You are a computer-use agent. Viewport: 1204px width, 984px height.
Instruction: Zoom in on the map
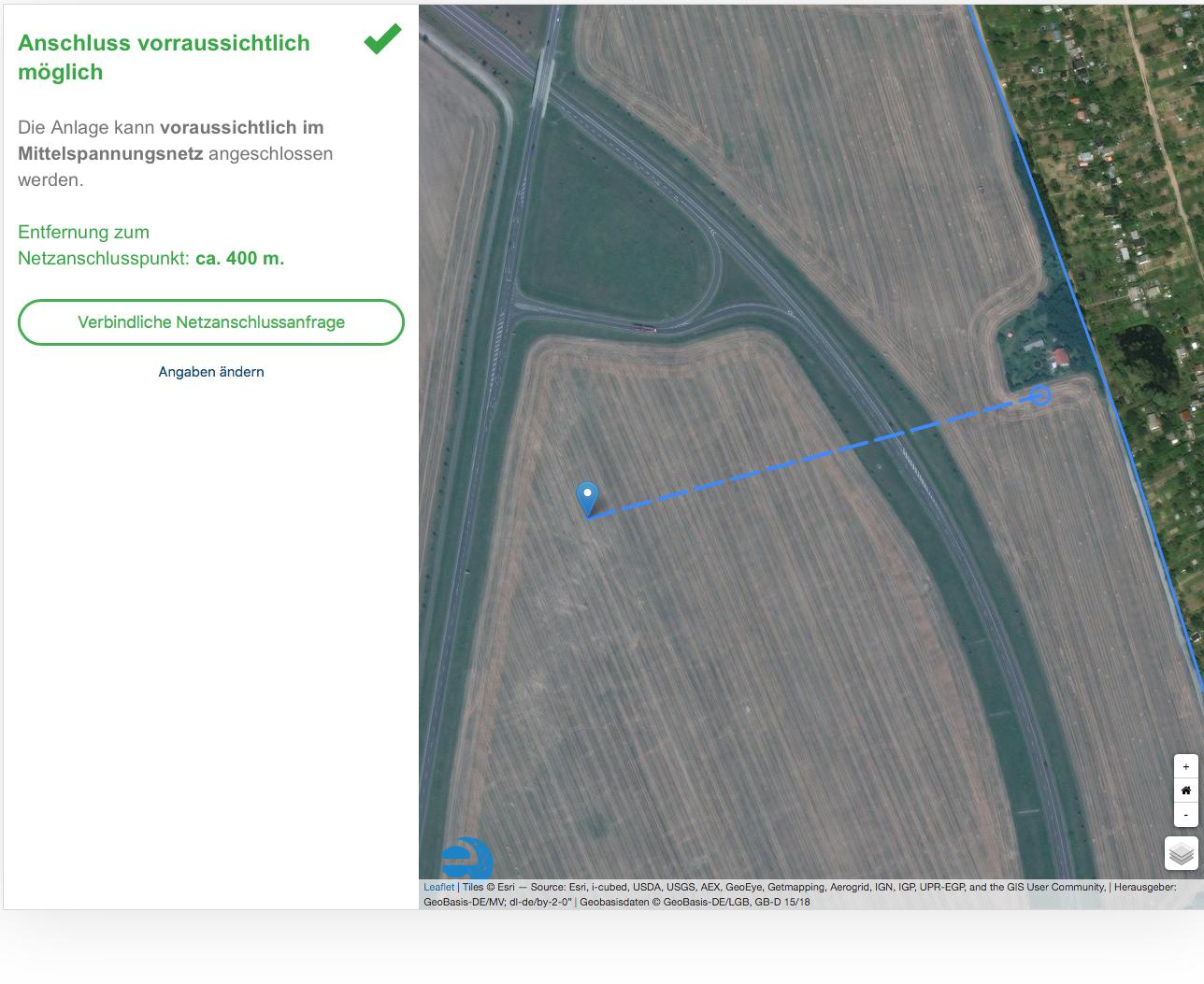point(1185,767)
